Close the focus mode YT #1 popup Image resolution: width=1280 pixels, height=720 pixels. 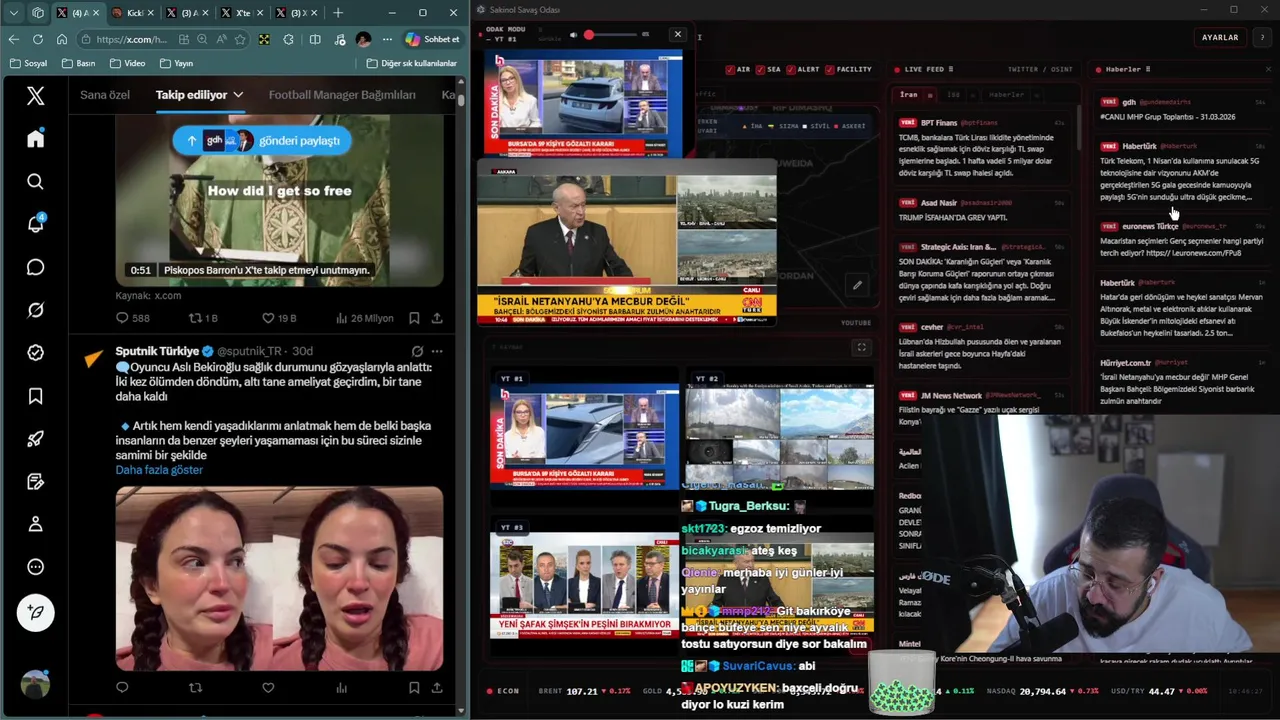(x=677, y=34)
